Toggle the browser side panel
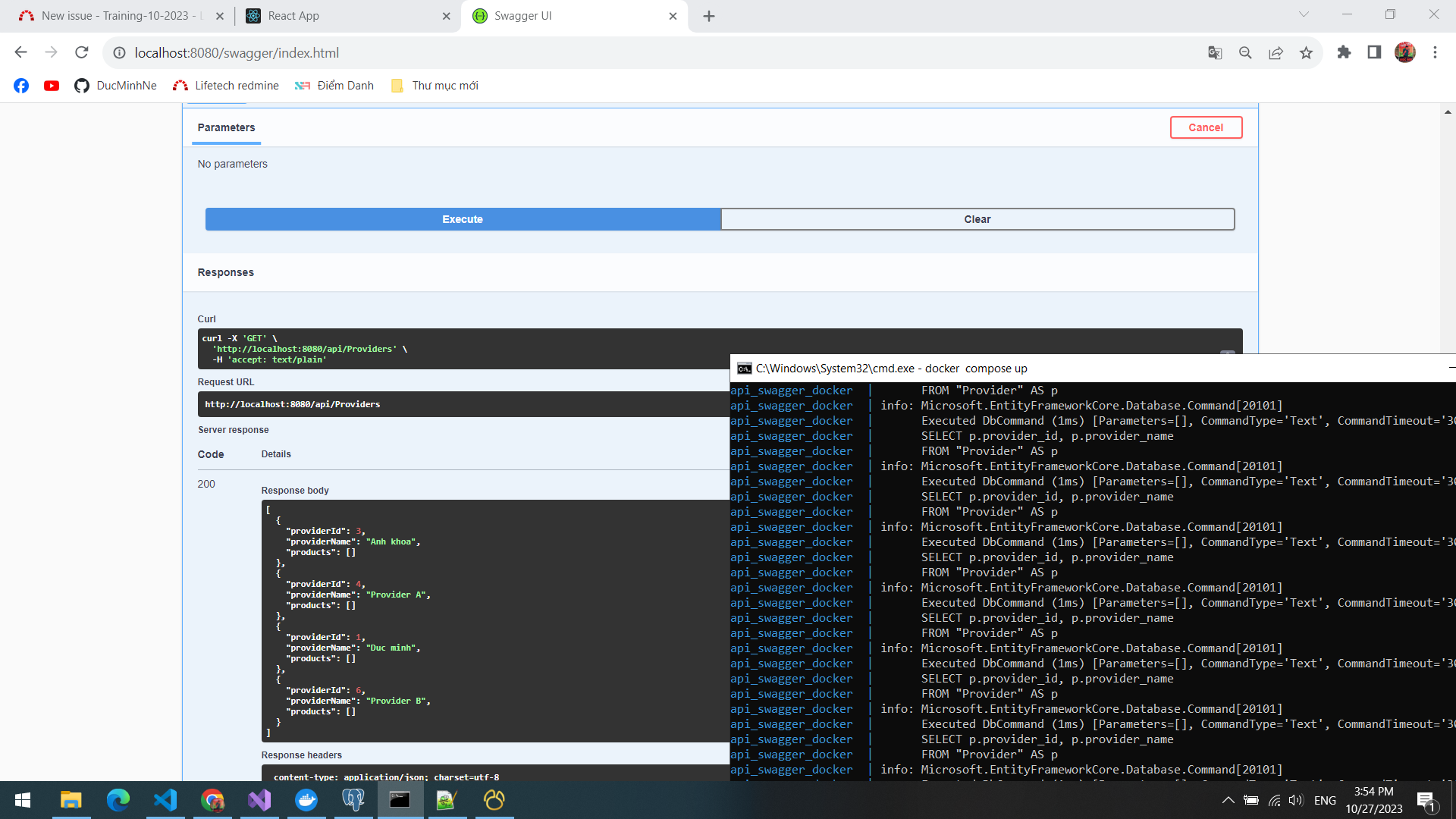Screen dimensions: 1456x819 (x=1374, y=52)
